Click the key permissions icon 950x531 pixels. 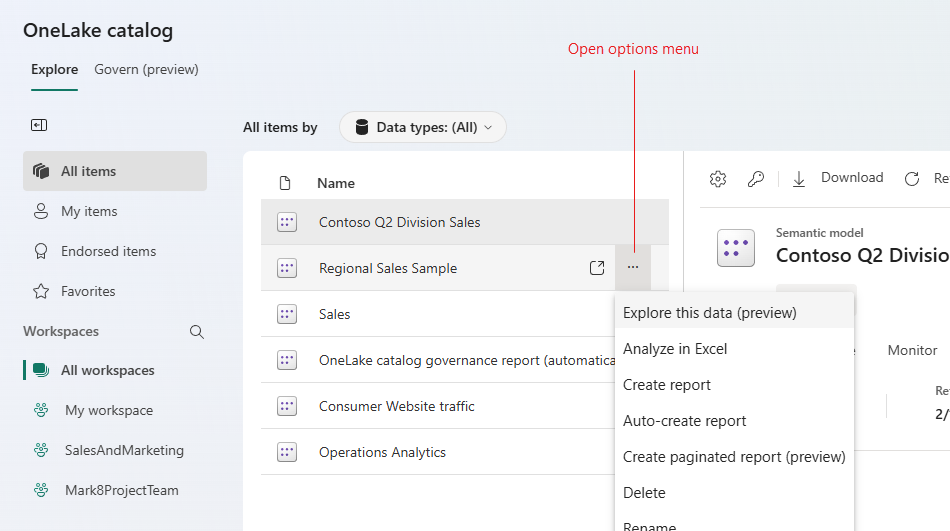tap(756, 179)
